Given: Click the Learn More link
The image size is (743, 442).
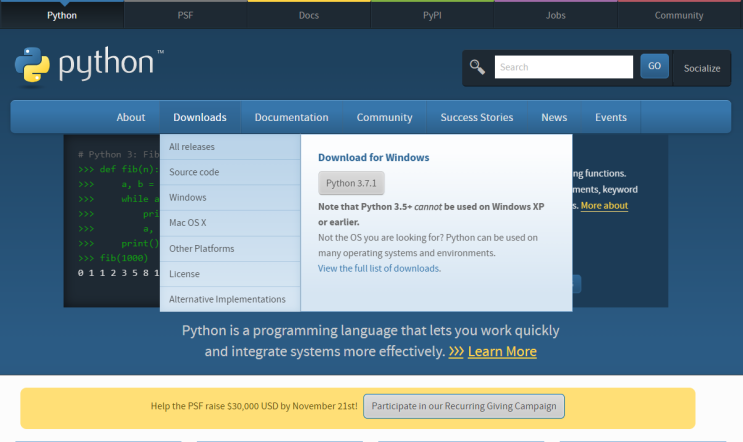Looking at the screenshot, I should click(502, 352).
